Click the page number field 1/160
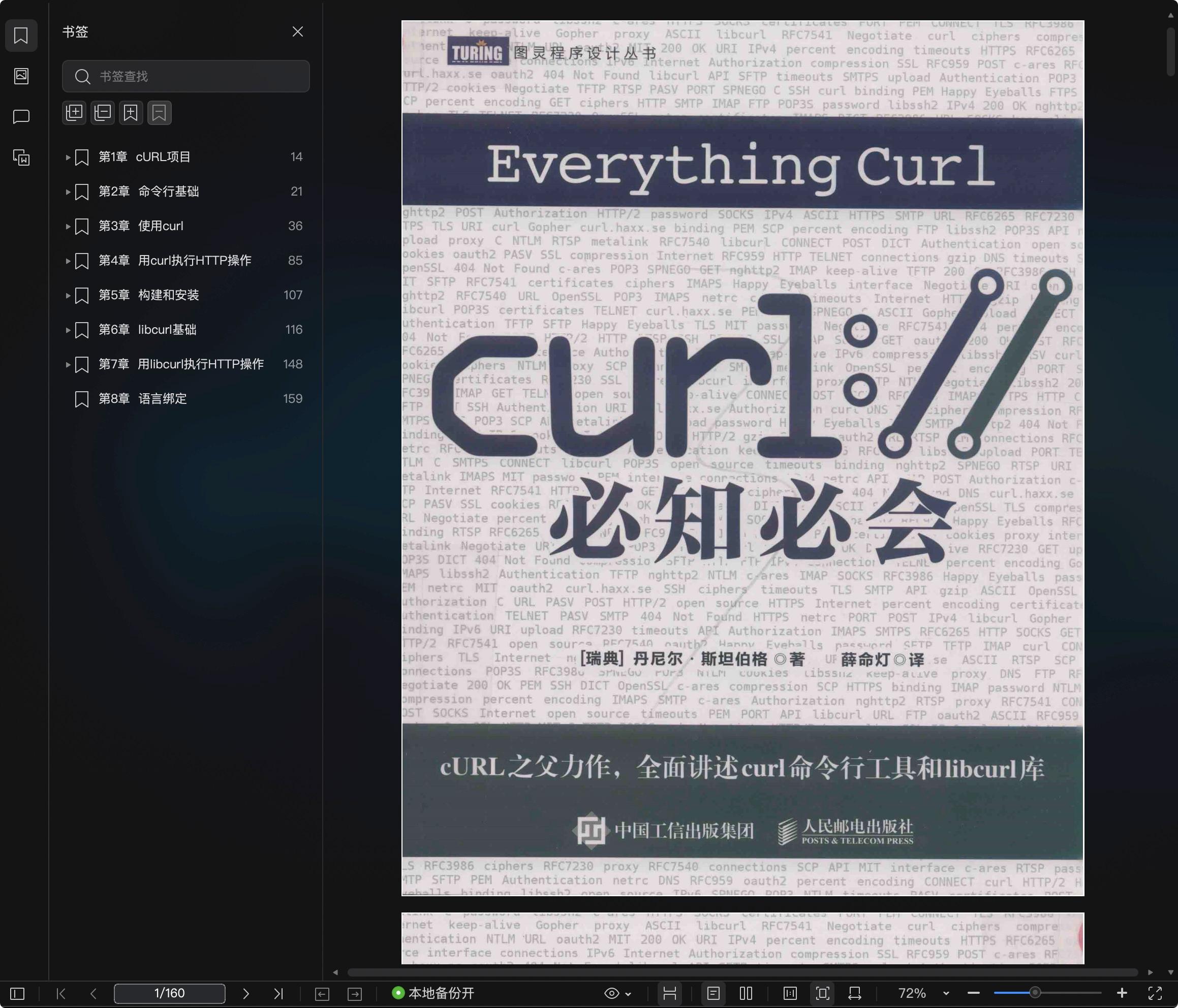Screen dimensions: 1178x1008 [169, 993]
